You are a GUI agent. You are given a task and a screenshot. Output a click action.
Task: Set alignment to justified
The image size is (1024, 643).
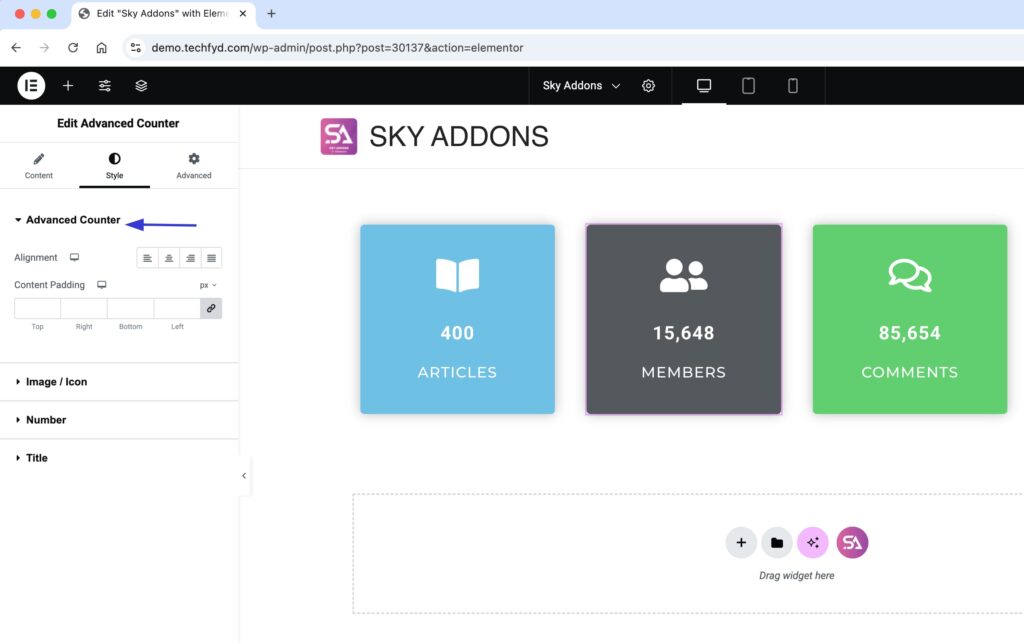click(212, 258)
